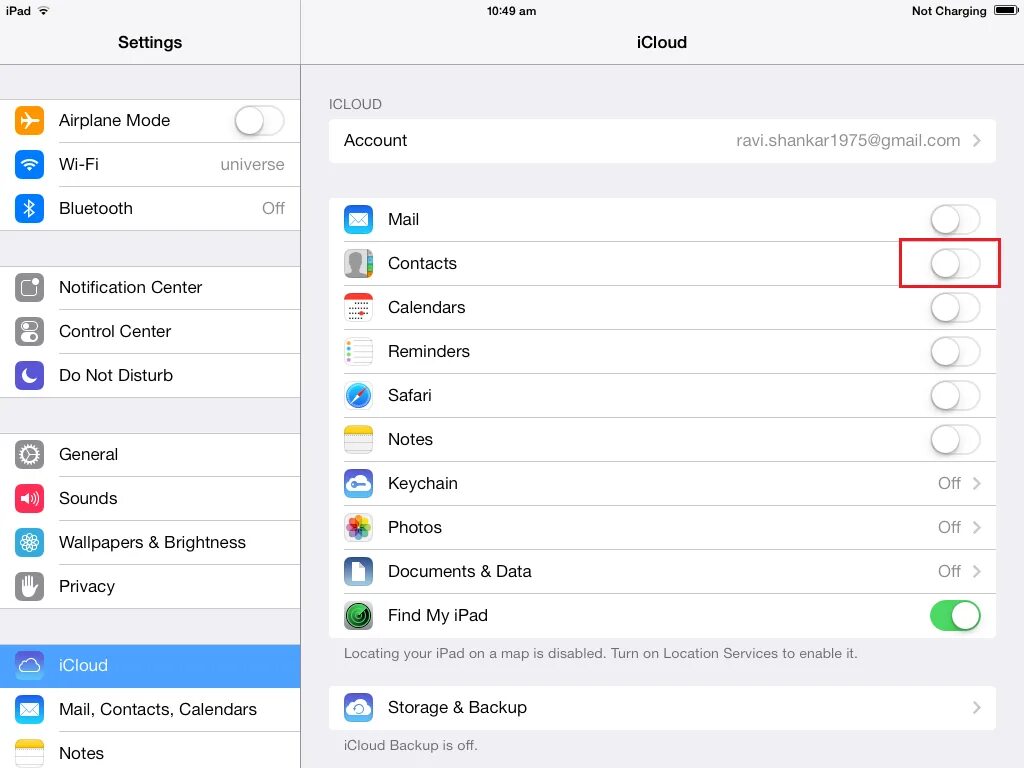The width and height of the screenshot is (1024, 768).
Task: Tap the Documents & Data label
Action: (460, 571)
